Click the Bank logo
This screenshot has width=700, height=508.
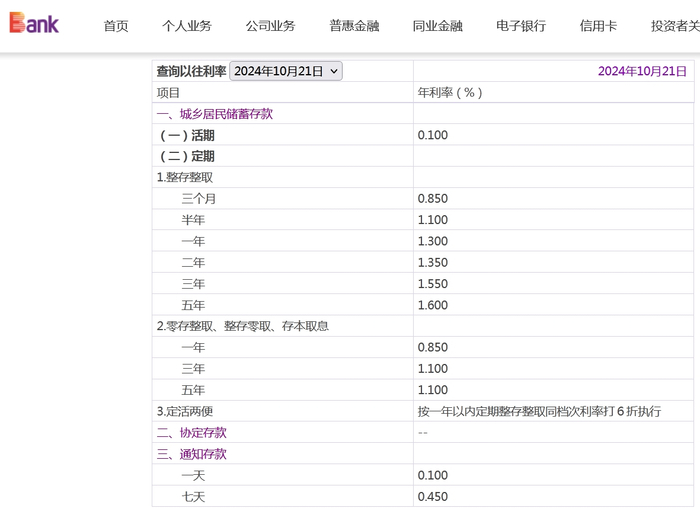tap(34, 23)
